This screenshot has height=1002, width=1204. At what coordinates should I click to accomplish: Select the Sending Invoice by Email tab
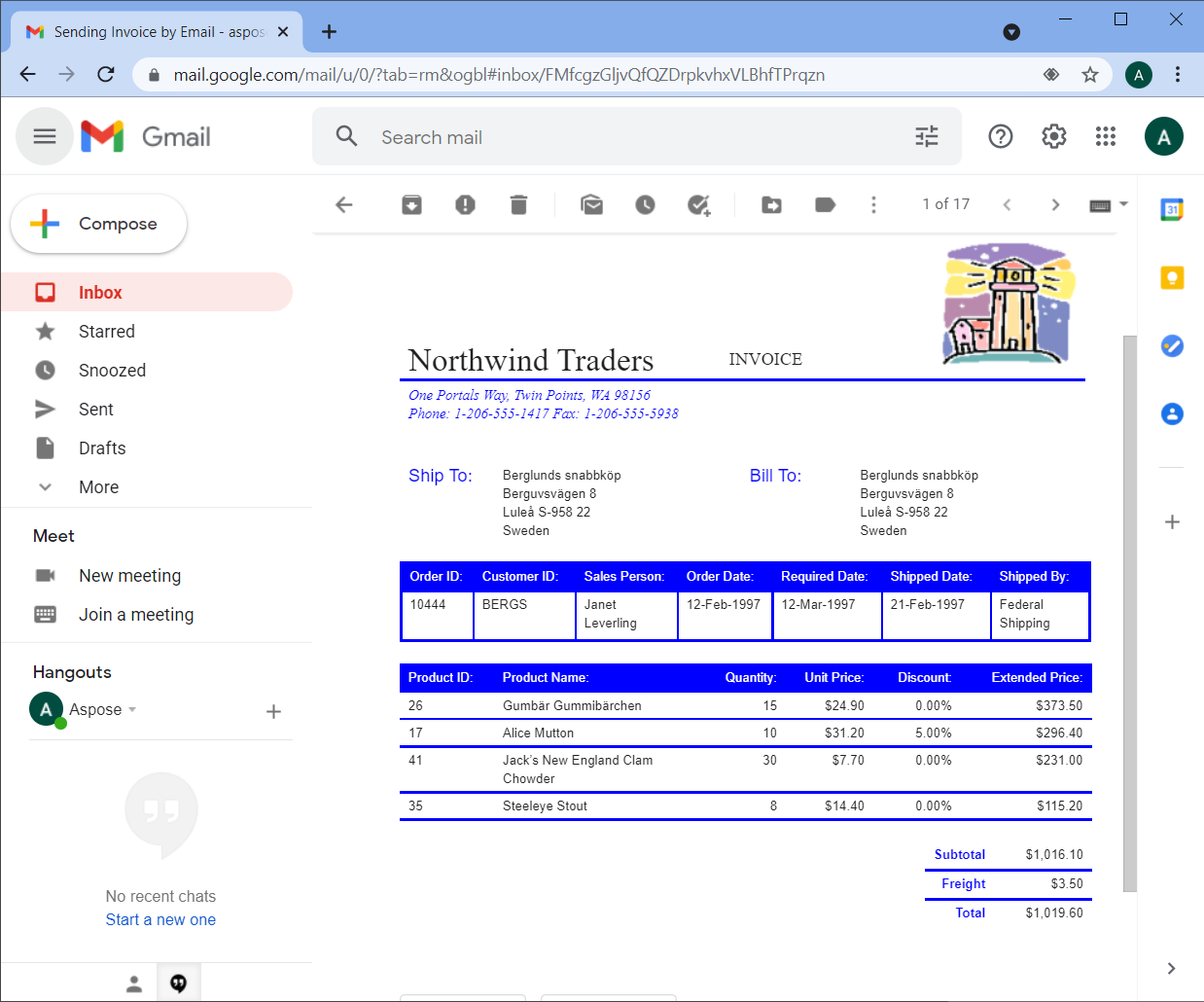pos(158,32)
